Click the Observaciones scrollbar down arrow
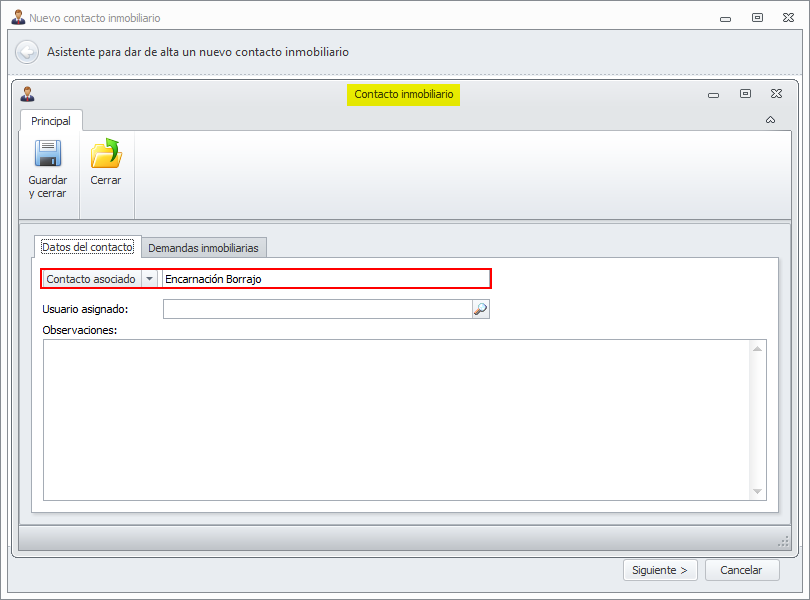The height and width of the screenshot is (600, 810). pos(757,491)
